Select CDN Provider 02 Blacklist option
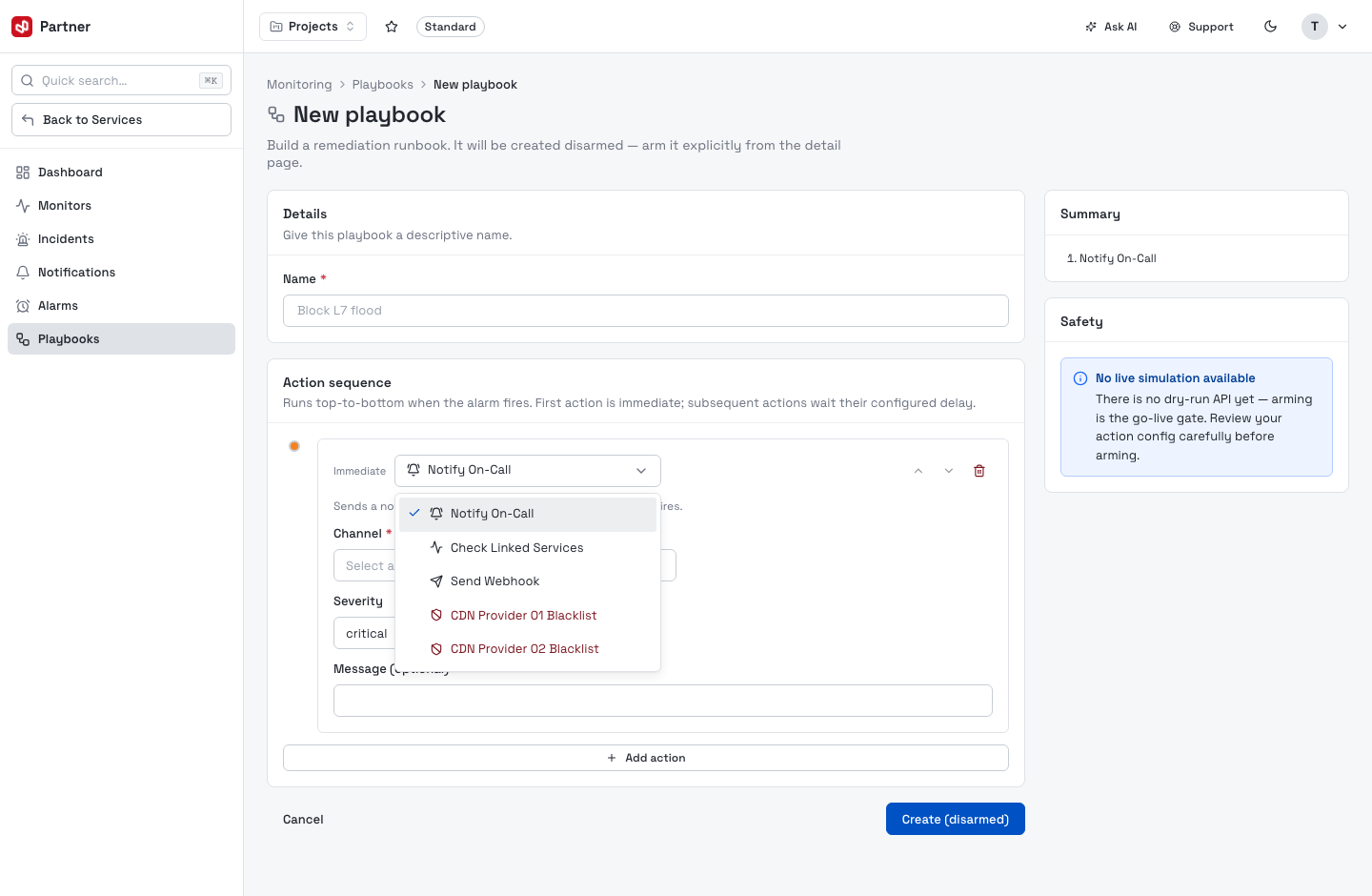This screenshot has width=1372, height=896. [x=528, y=649]
